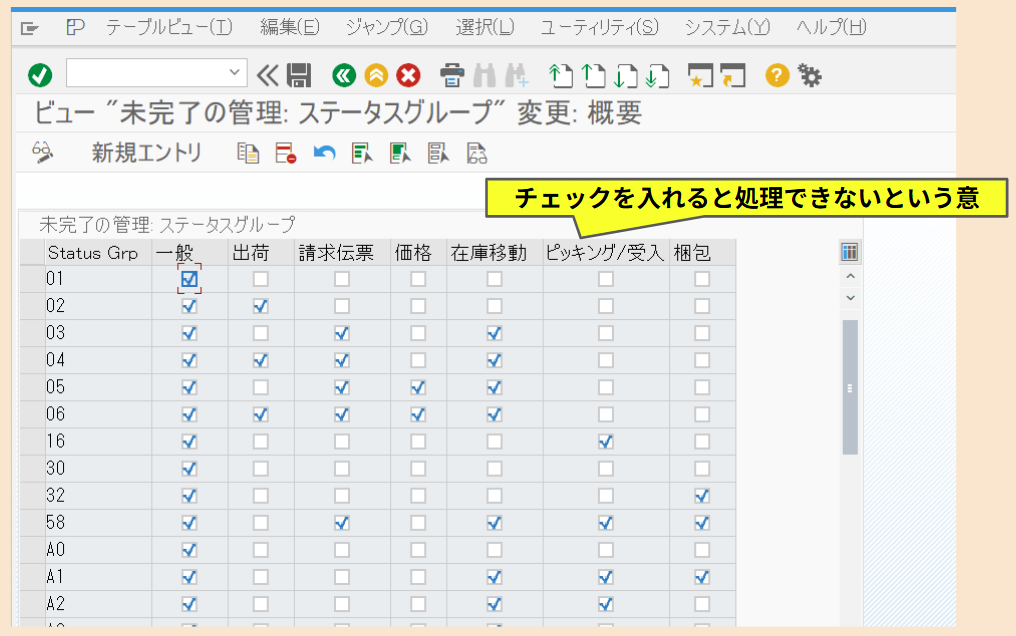The image size is (1016, 636).
Task: Save with the floppy disk icon
Action: click(299, 76)
